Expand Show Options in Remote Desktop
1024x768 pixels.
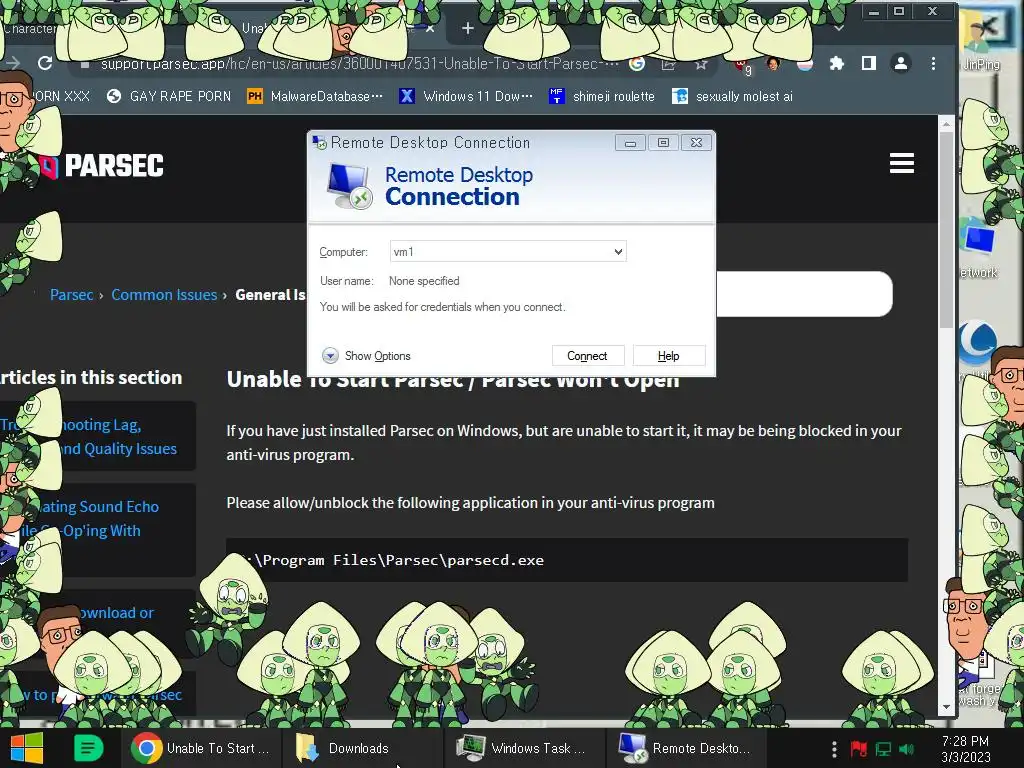[366, 356]
